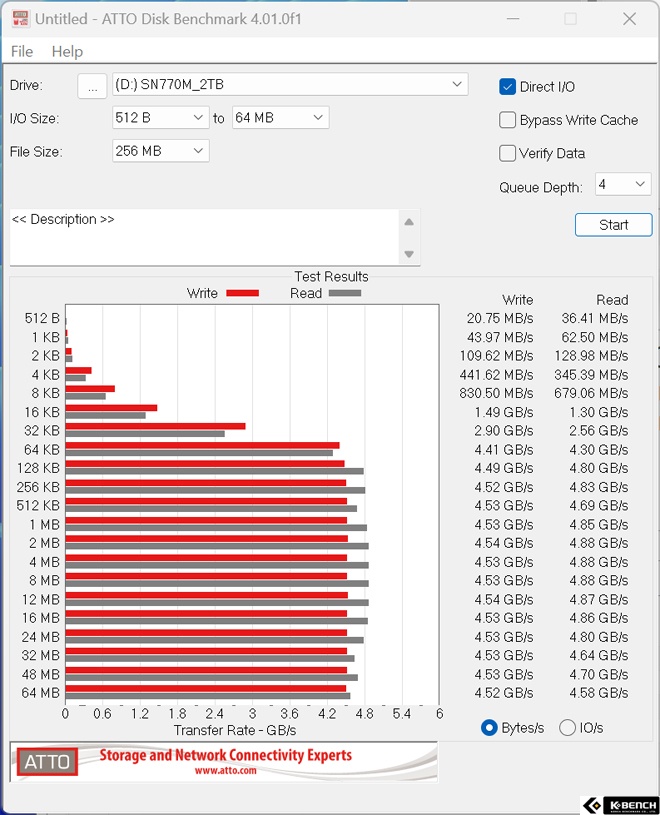
Task: Enable the Verify Data checkbox
Action: 507,153
